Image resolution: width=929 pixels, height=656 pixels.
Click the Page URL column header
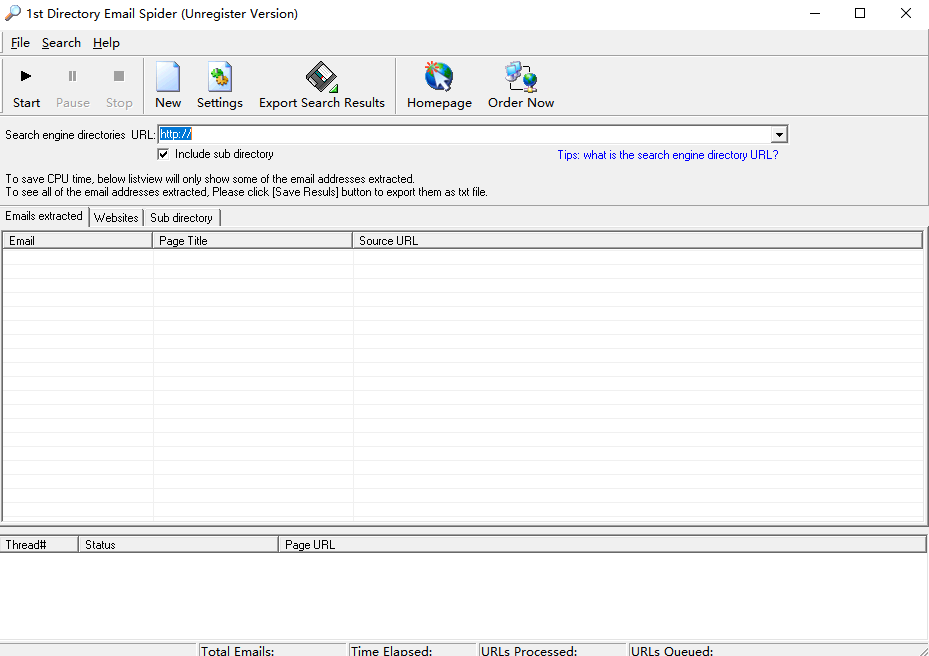coord(603,545)
